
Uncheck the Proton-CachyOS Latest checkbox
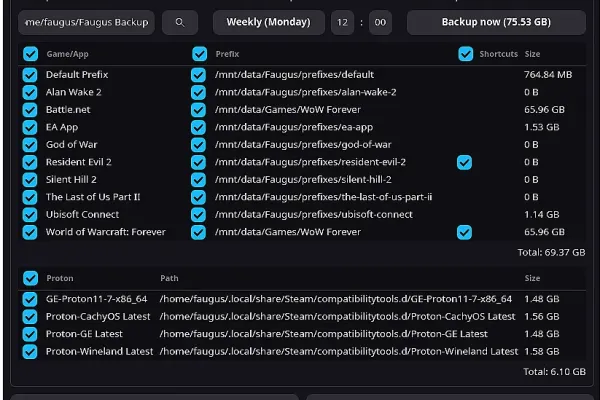pyautogui.click(x=30, y=317)
